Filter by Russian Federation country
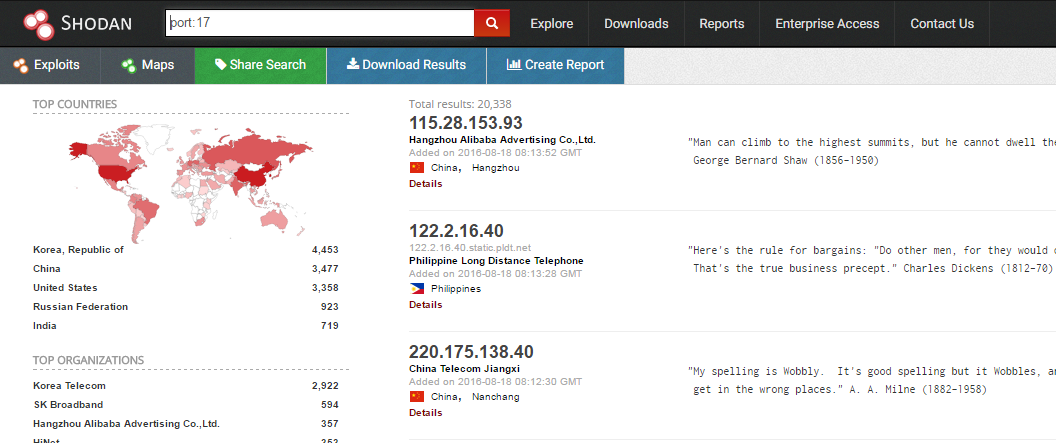 tap(80, 306)
